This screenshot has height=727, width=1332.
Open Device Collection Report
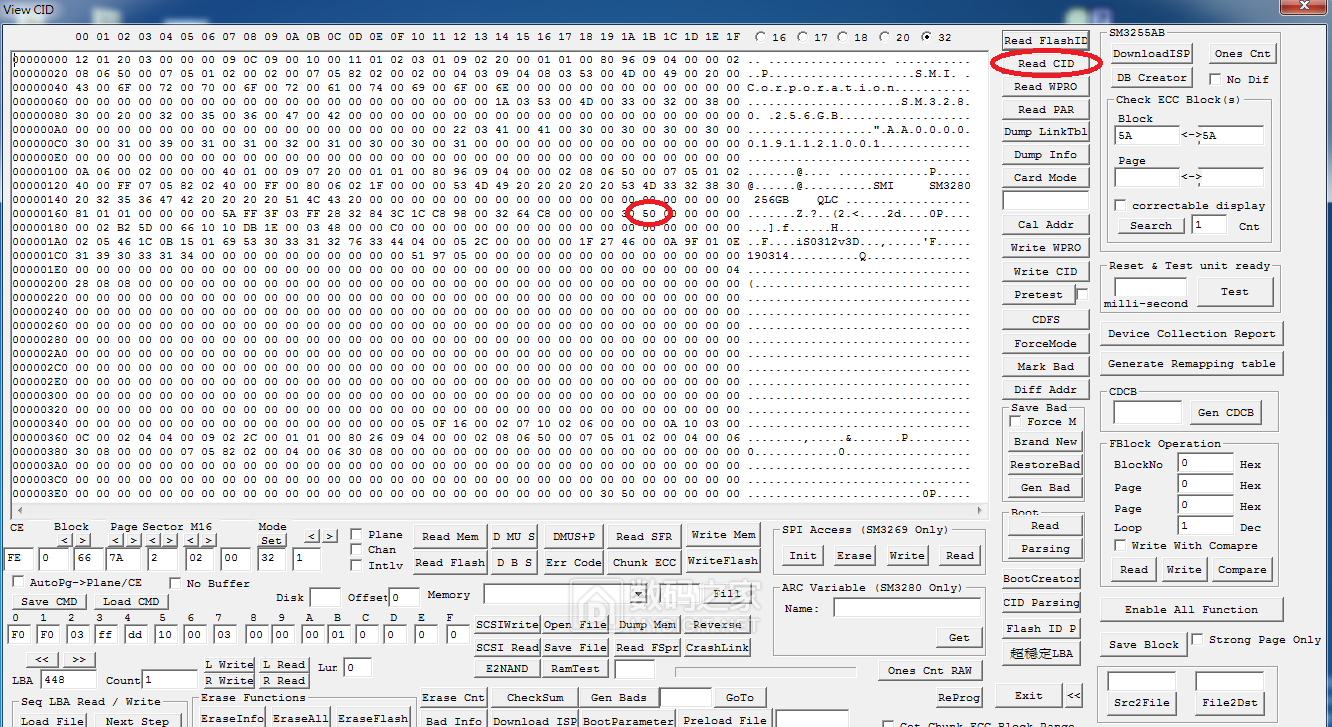1192,334
